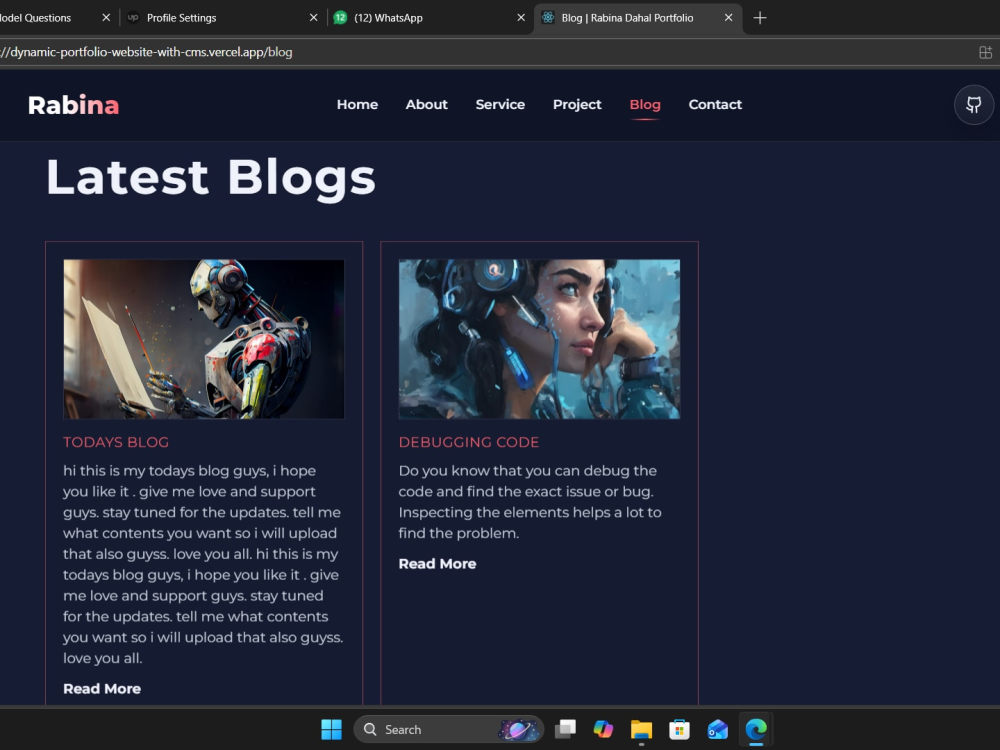Launch Copilot from the taskbar
1000x750 pixels.
coord(603,729)
